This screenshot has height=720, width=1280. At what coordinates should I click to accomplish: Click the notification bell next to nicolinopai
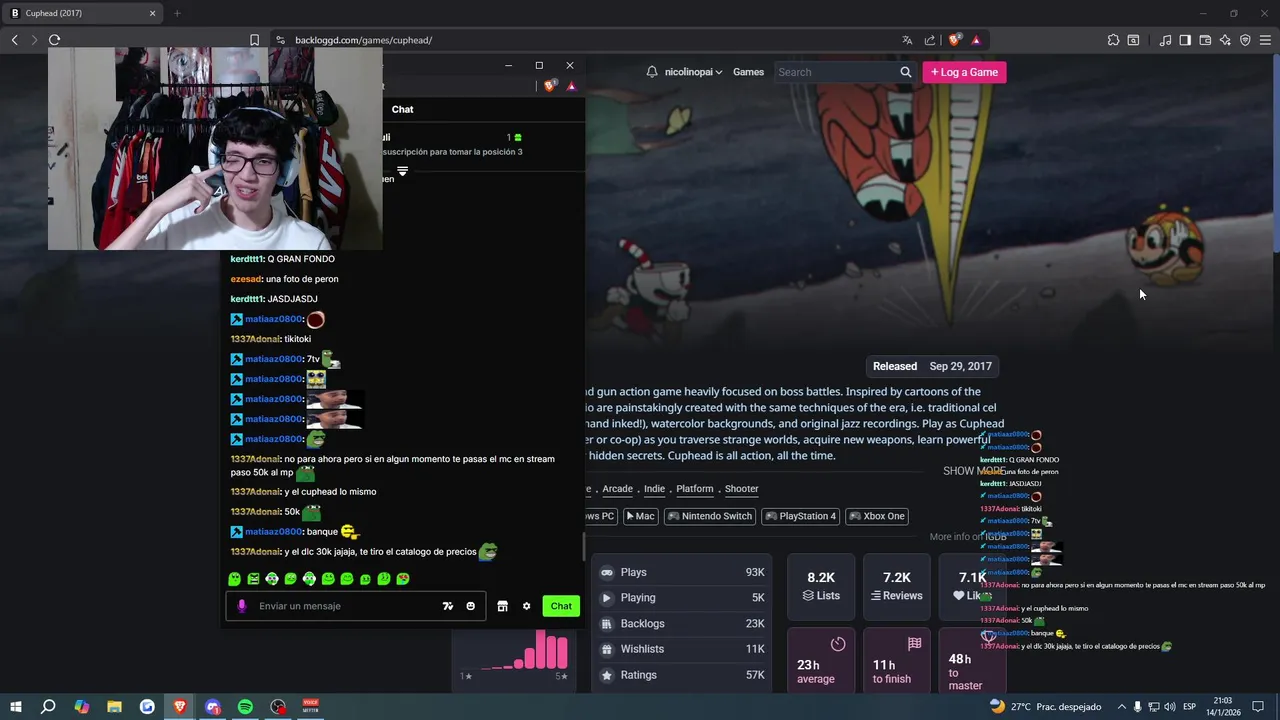point(652,72)
